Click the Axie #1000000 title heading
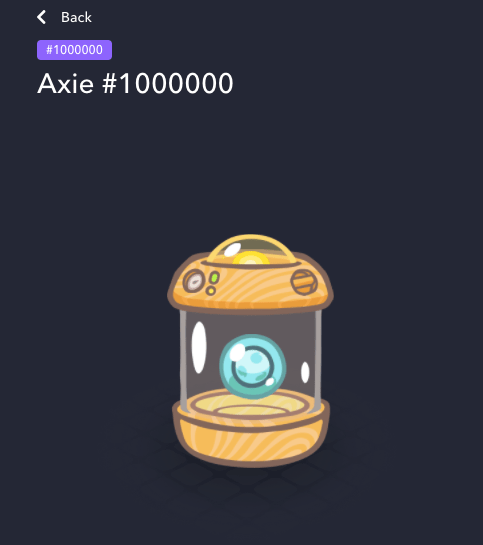Image resolution: width=483 pixels, height=545 pixels. (x=135, y=83)
